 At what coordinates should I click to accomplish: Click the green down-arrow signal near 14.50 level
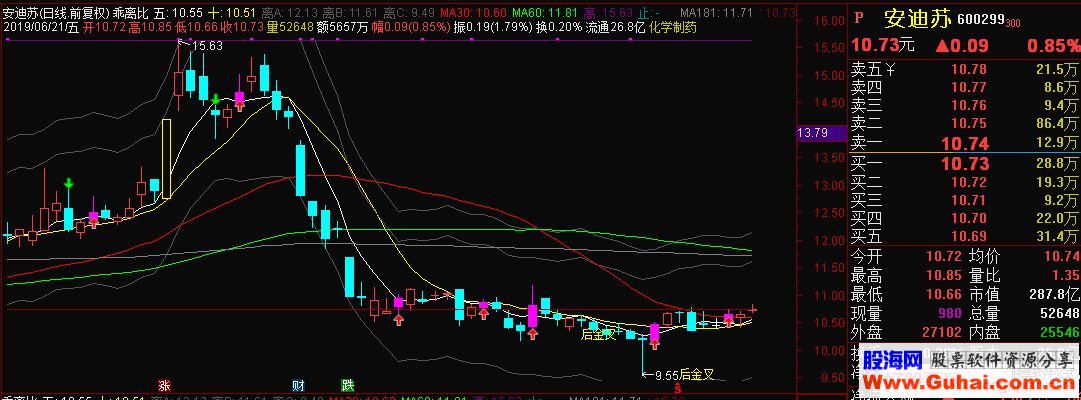tap(216, 99)
